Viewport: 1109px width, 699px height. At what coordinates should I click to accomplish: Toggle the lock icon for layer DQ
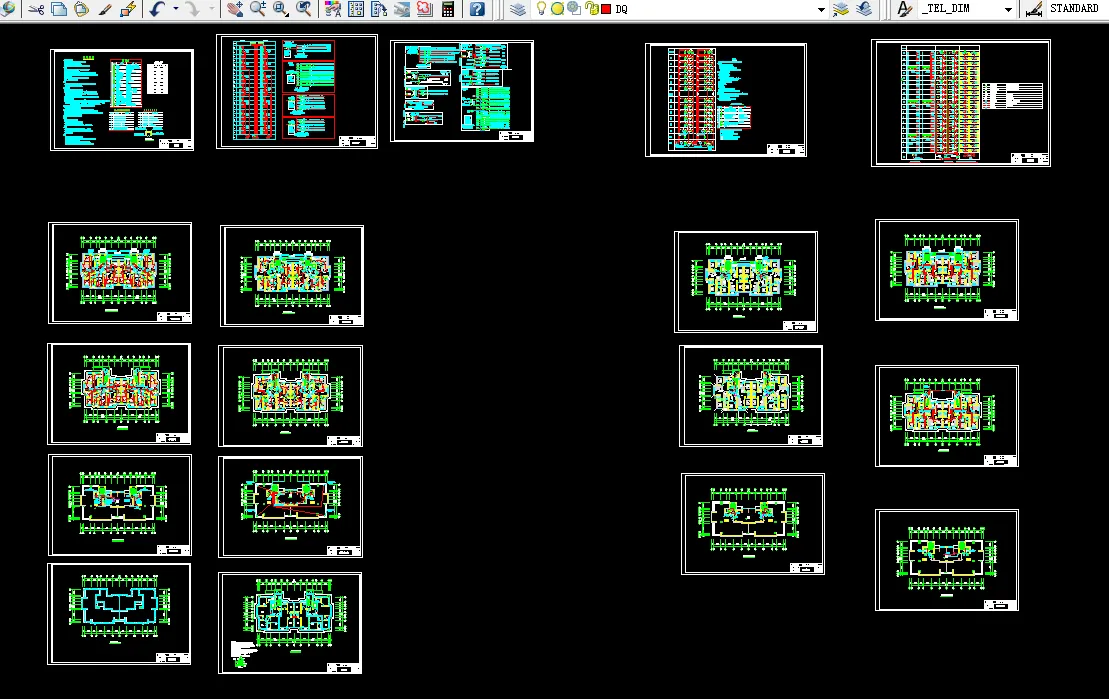[x=591, y=8]
